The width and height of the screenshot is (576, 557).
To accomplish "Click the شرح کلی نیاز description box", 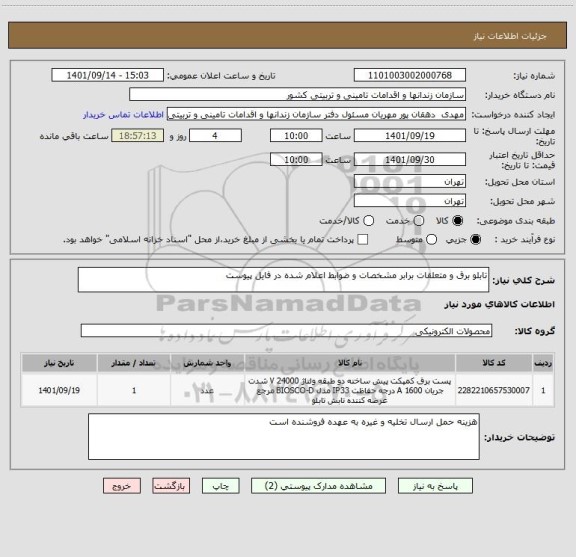I will (283, 280).
